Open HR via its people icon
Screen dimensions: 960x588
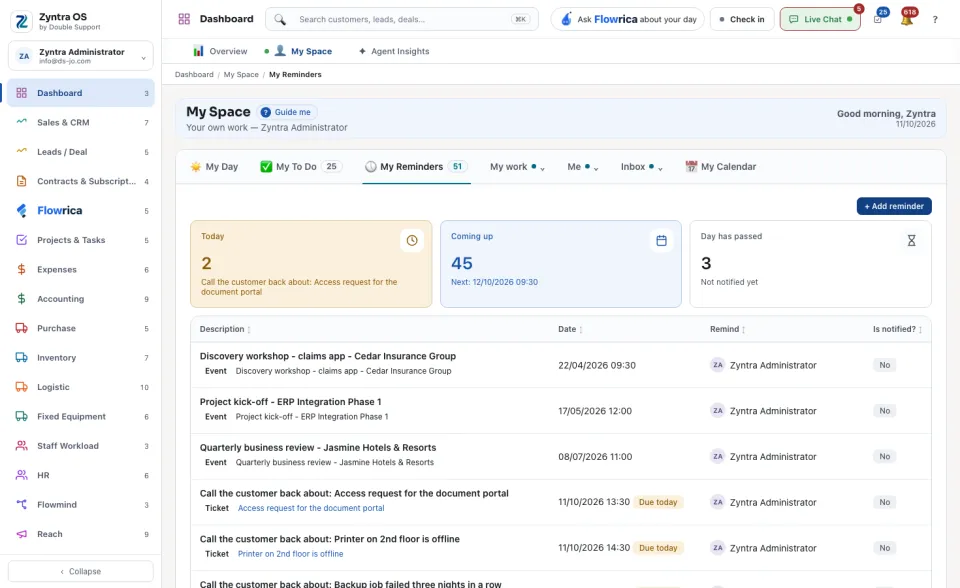pyautogui.click(x=21, y=475)
